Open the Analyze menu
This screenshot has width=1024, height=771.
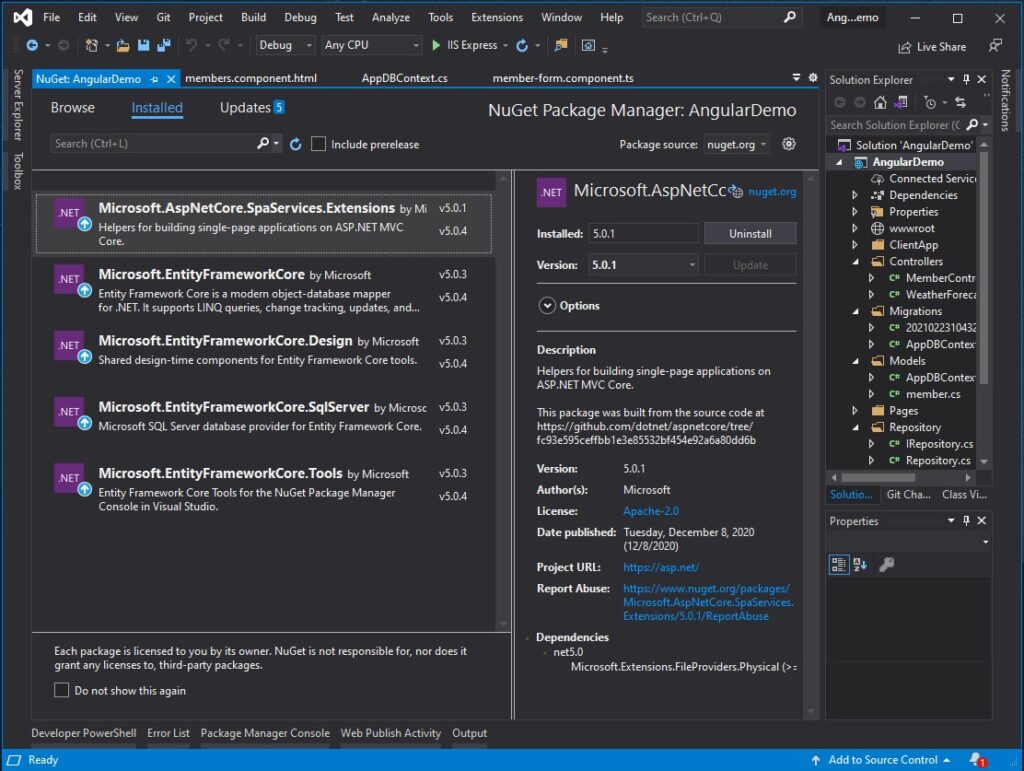coord(391,17)
